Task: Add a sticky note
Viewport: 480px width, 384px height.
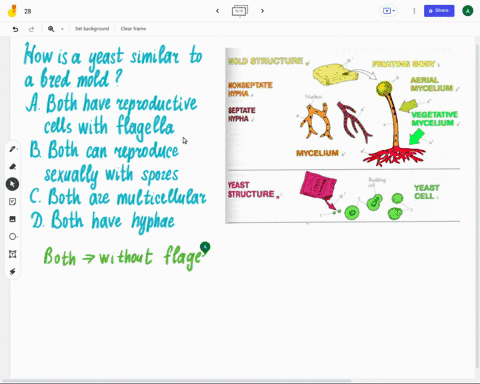Action: click(x=12, y=202)
